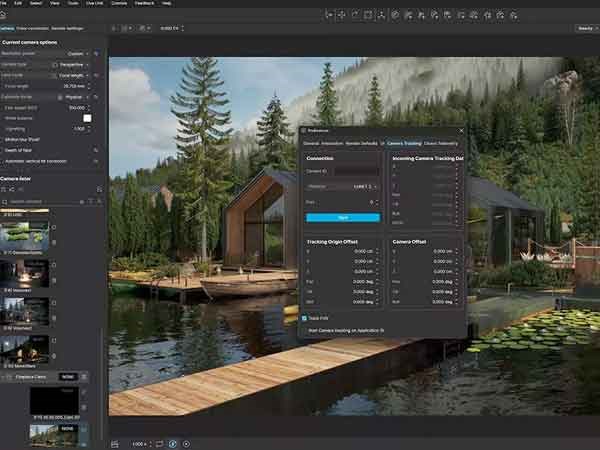Screen dimensions: 600x450
Task: Toggle the Track FOV checkbox
Action: [x=305, y=318]
